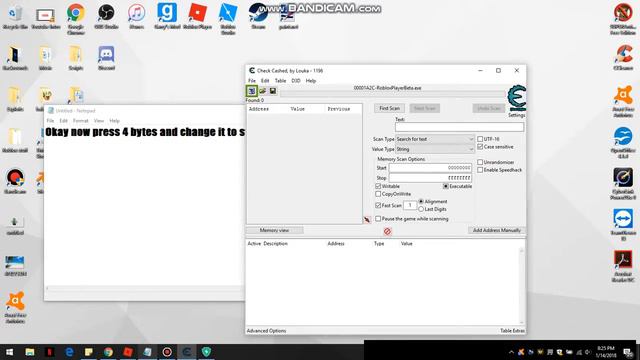
Task: Open the Value Type dropdown
Action: tap(435, 149)
